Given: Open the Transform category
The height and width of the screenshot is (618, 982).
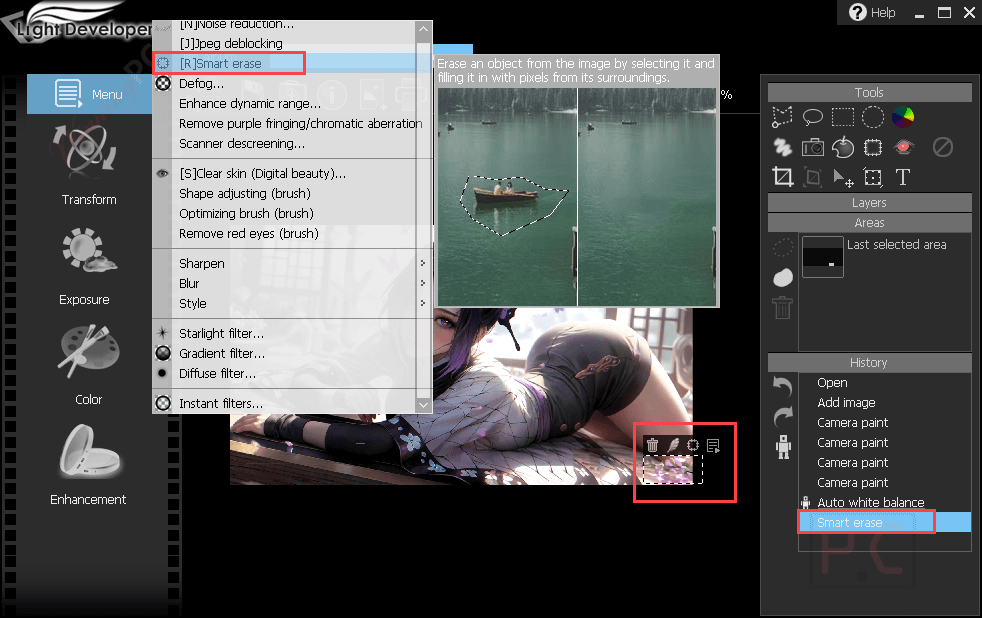Looking at the screenshot, I should (88, 165).
